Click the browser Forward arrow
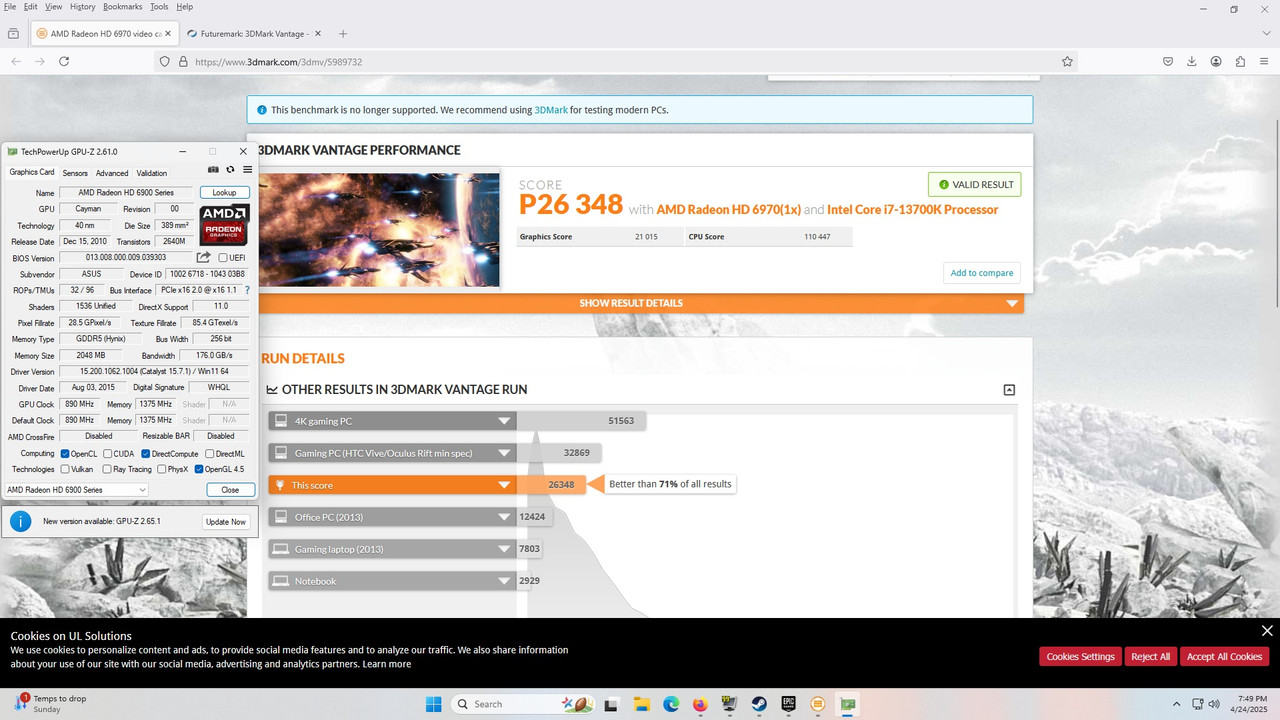This screenshot has height=720, width=1280. (x=40, y=61)
